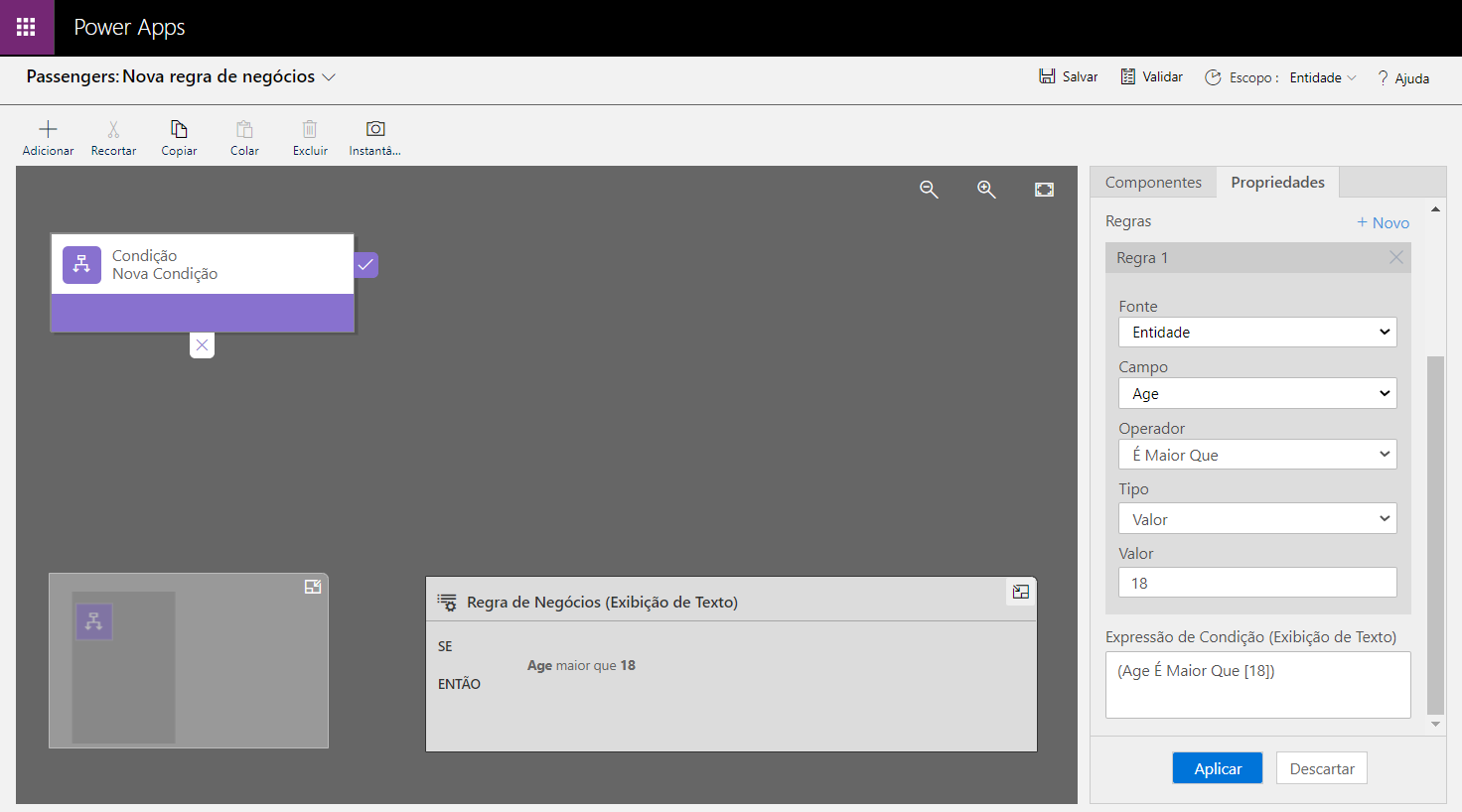Image resolution: width=1462 pixels, height=812 pixels.
Task: Open the Fonte dropdown
Action: (x=1257, y=332)
